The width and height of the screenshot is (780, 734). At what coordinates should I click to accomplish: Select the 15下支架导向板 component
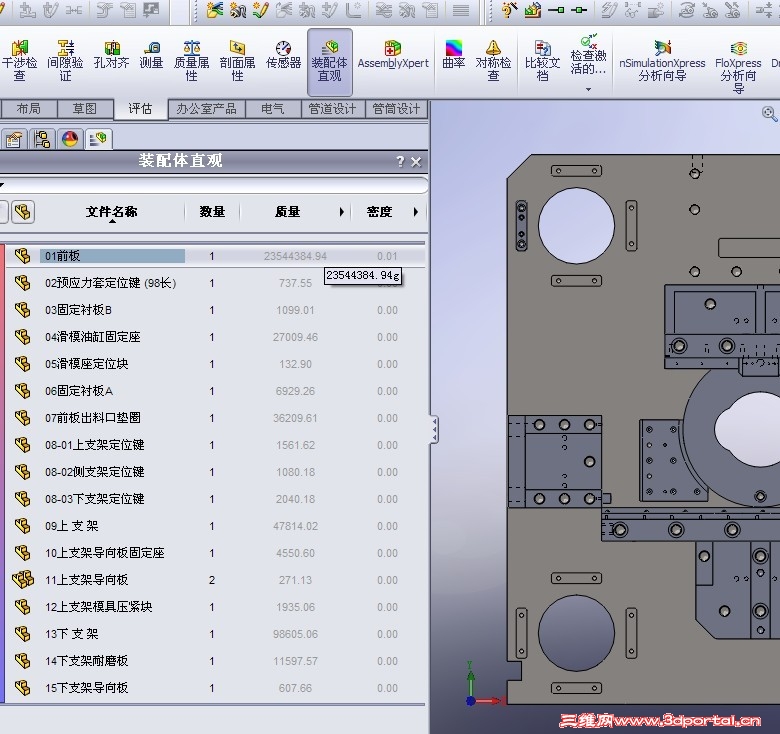coord(87,688)
